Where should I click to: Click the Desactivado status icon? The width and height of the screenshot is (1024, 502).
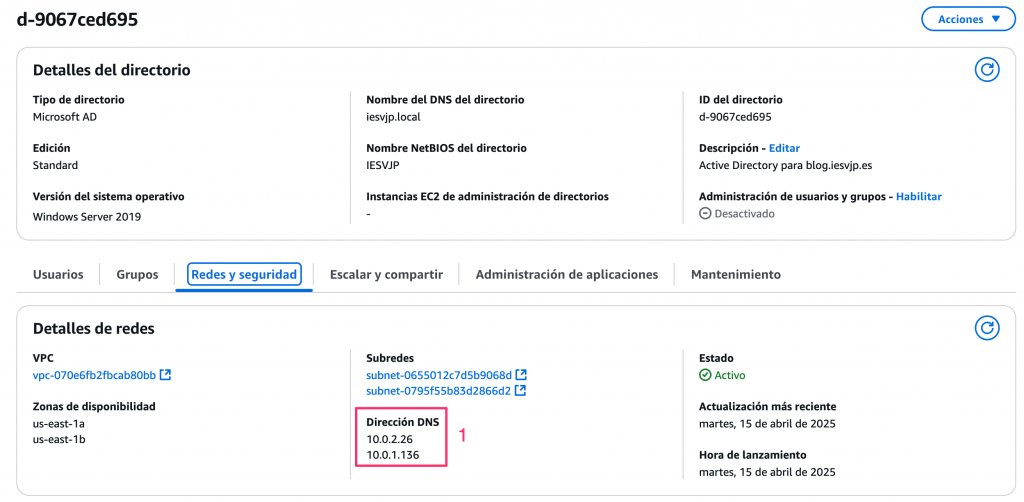pos(705,213)
